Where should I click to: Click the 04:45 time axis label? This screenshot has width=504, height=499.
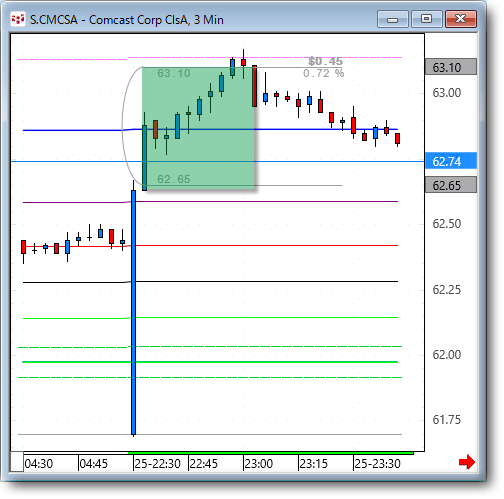(x=94, y=464)
